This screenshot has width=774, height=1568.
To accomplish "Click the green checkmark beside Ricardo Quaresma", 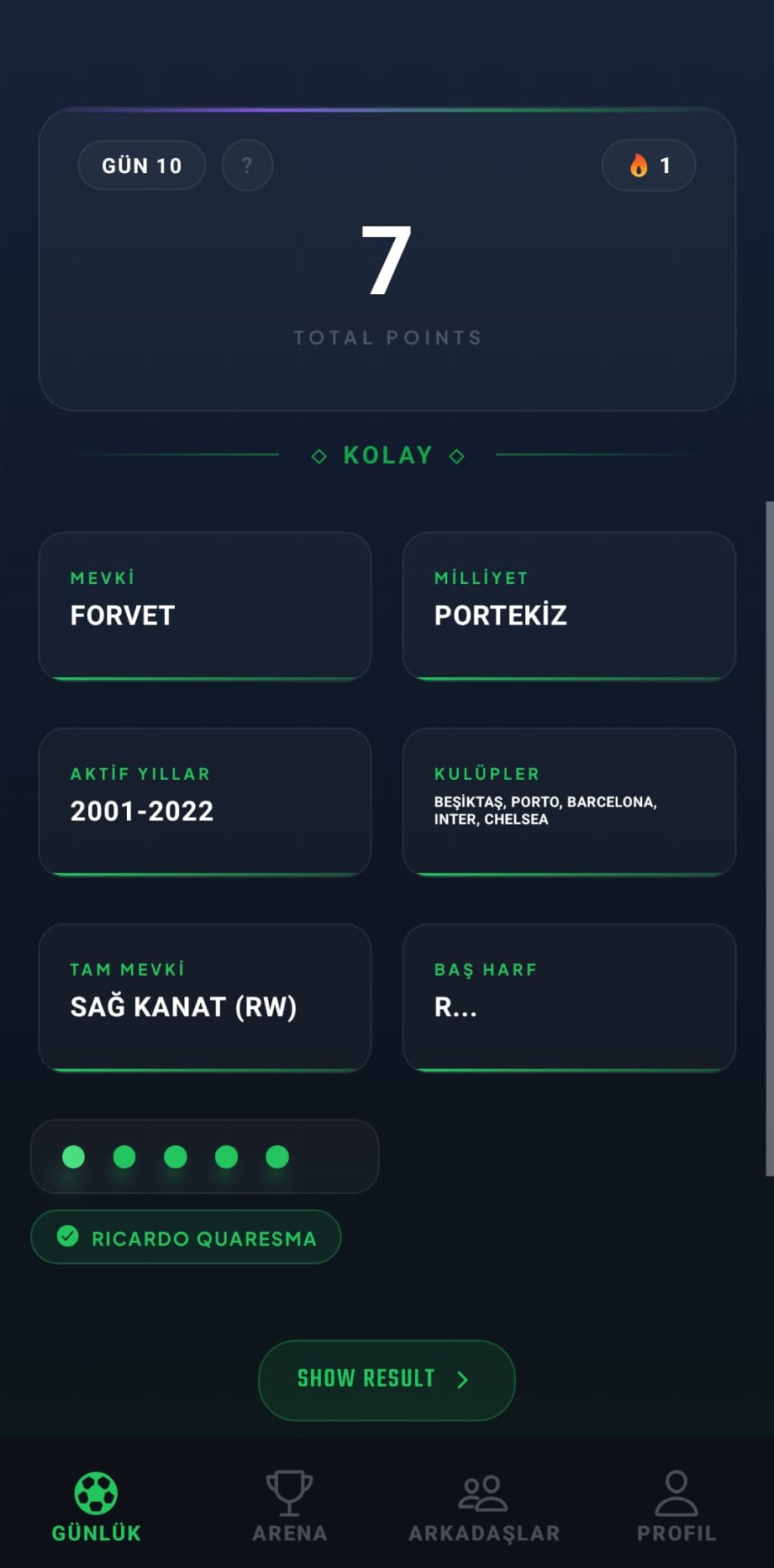I will pyautogui.click(x=68, y=1236).
